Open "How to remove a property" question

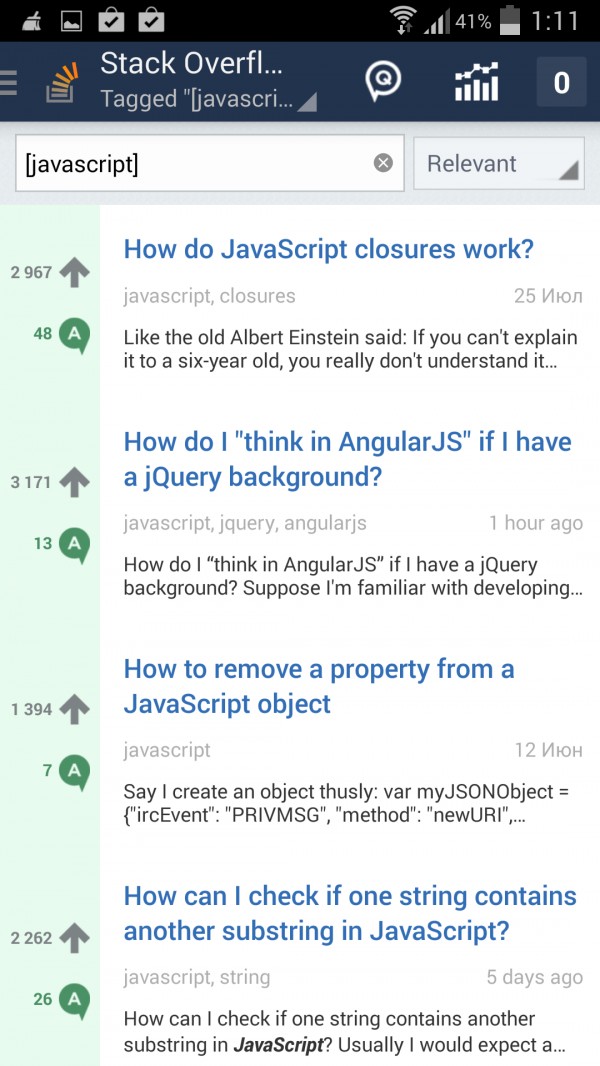pyautogui.click(x=318, y=686)
